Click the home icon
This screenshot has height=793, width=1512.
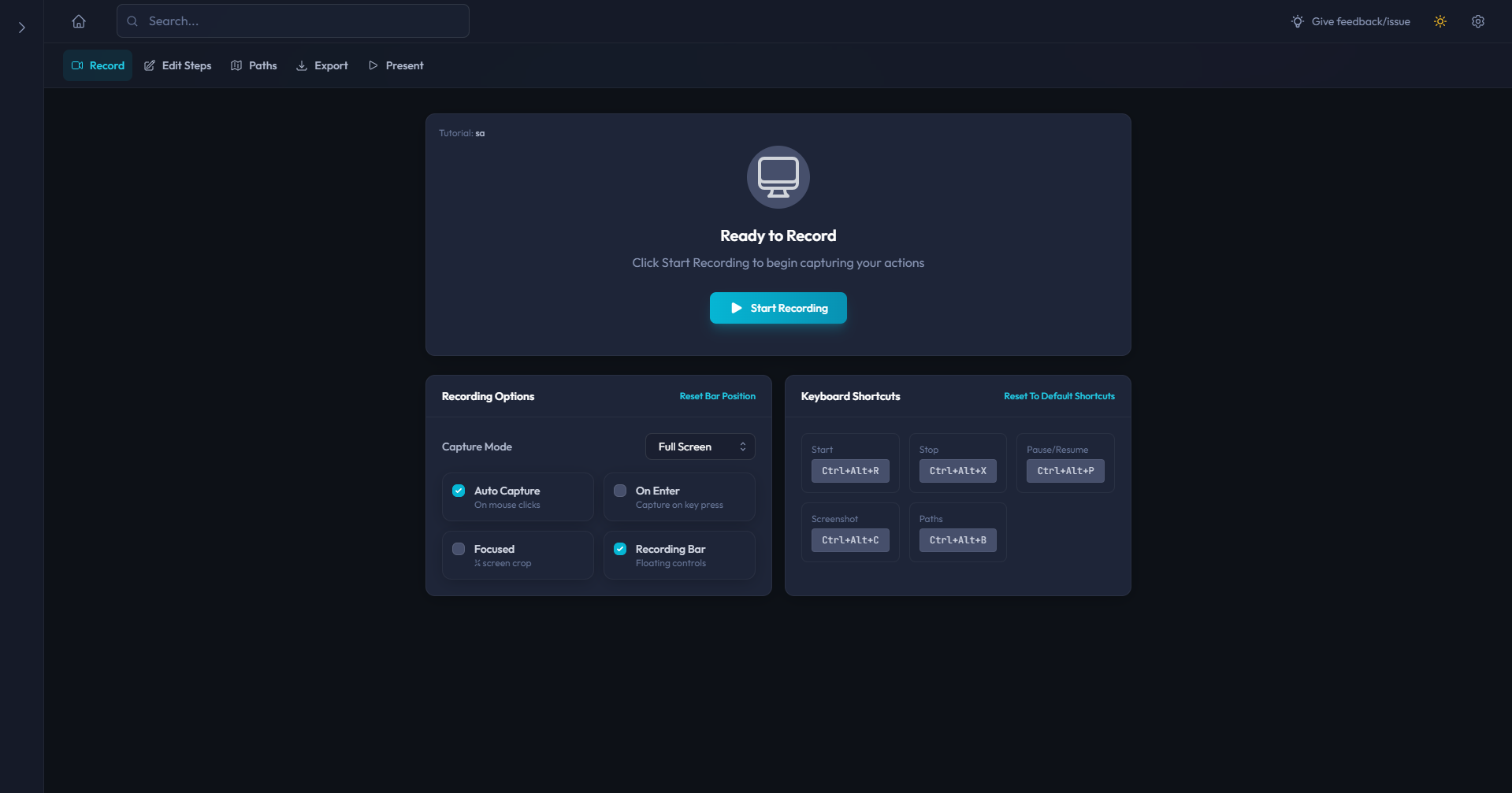[79, 21]
